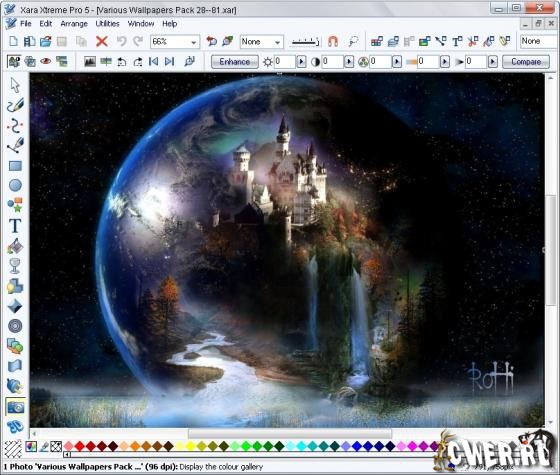Viewport: 560px width, 475px height.
Task: Select the Transparency wine-glass tool
Action: [15, 266]
